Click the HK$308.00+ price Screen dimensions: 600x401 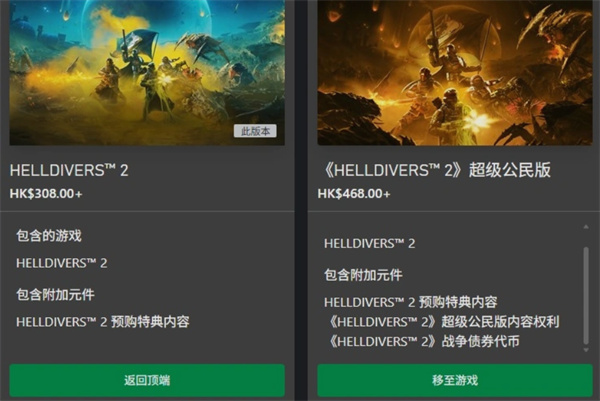click(x=46, y=194)
